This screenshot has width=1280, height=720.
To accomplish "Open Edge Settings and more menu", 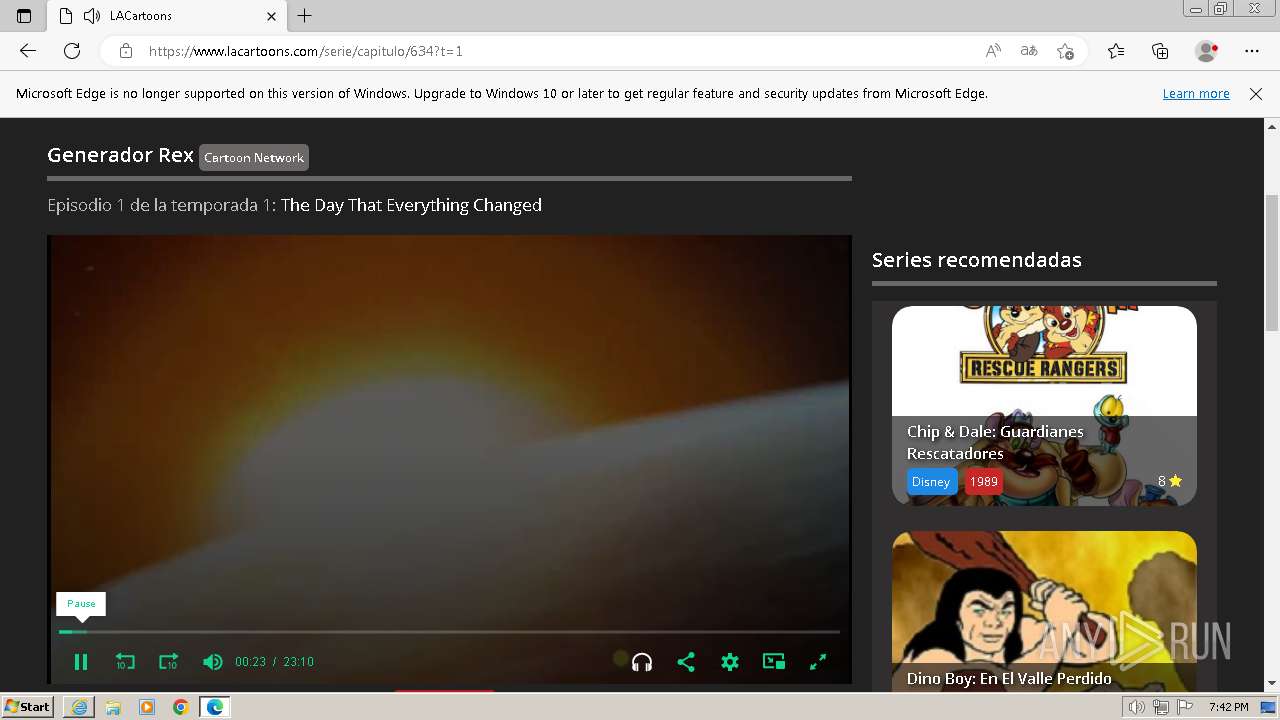I will (1252, 51).
